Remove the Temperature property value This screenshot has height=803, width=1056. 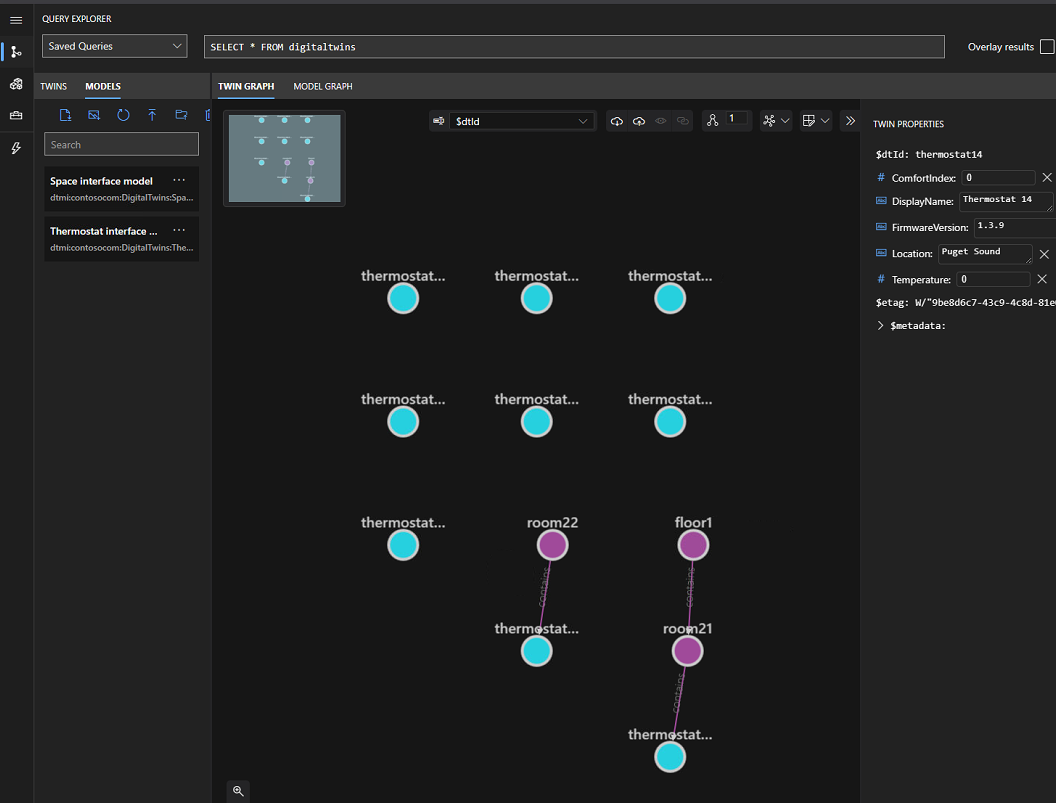(1042, 279)
